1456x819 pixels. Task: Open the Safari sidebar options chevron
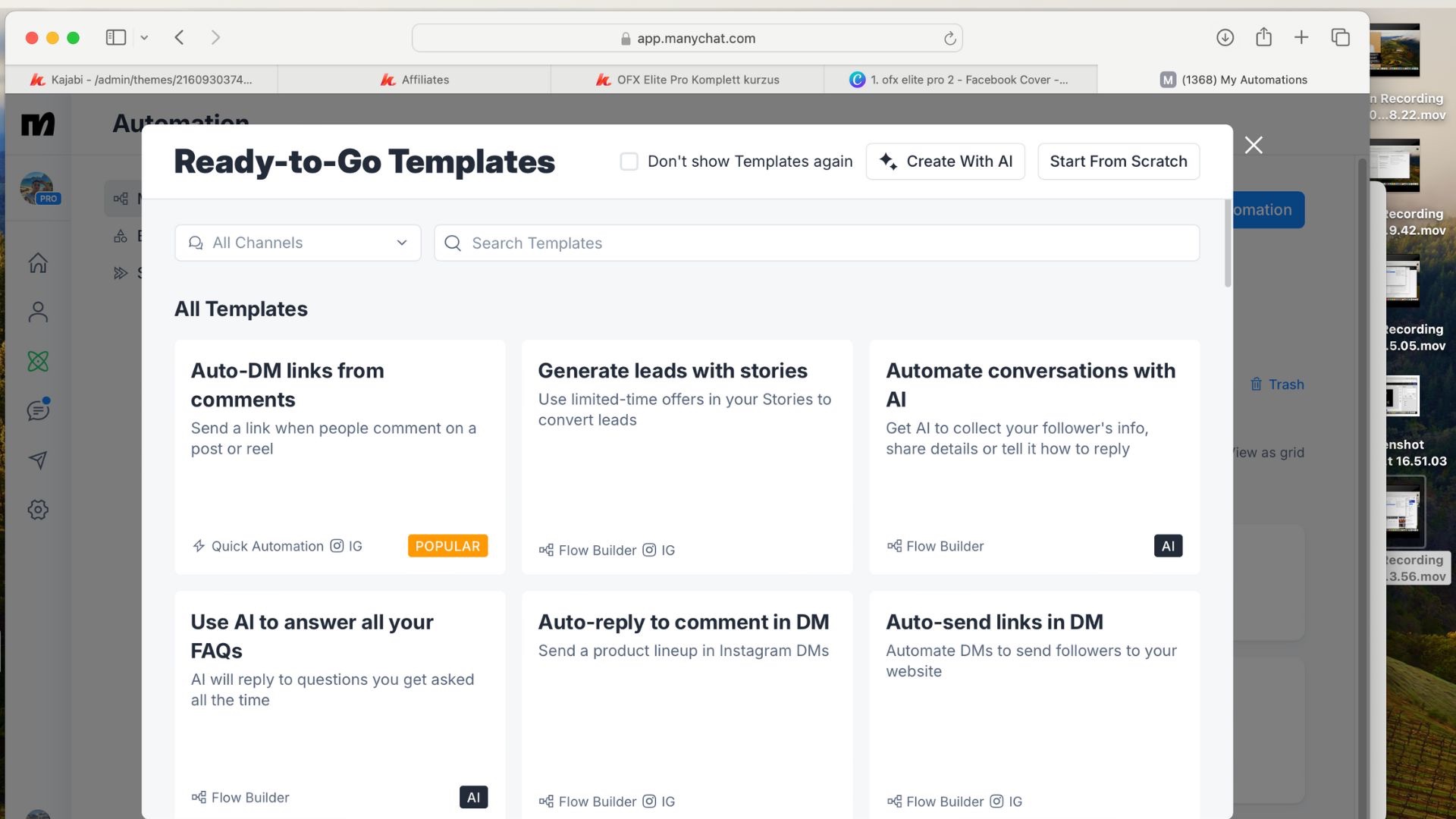point(144,37)
